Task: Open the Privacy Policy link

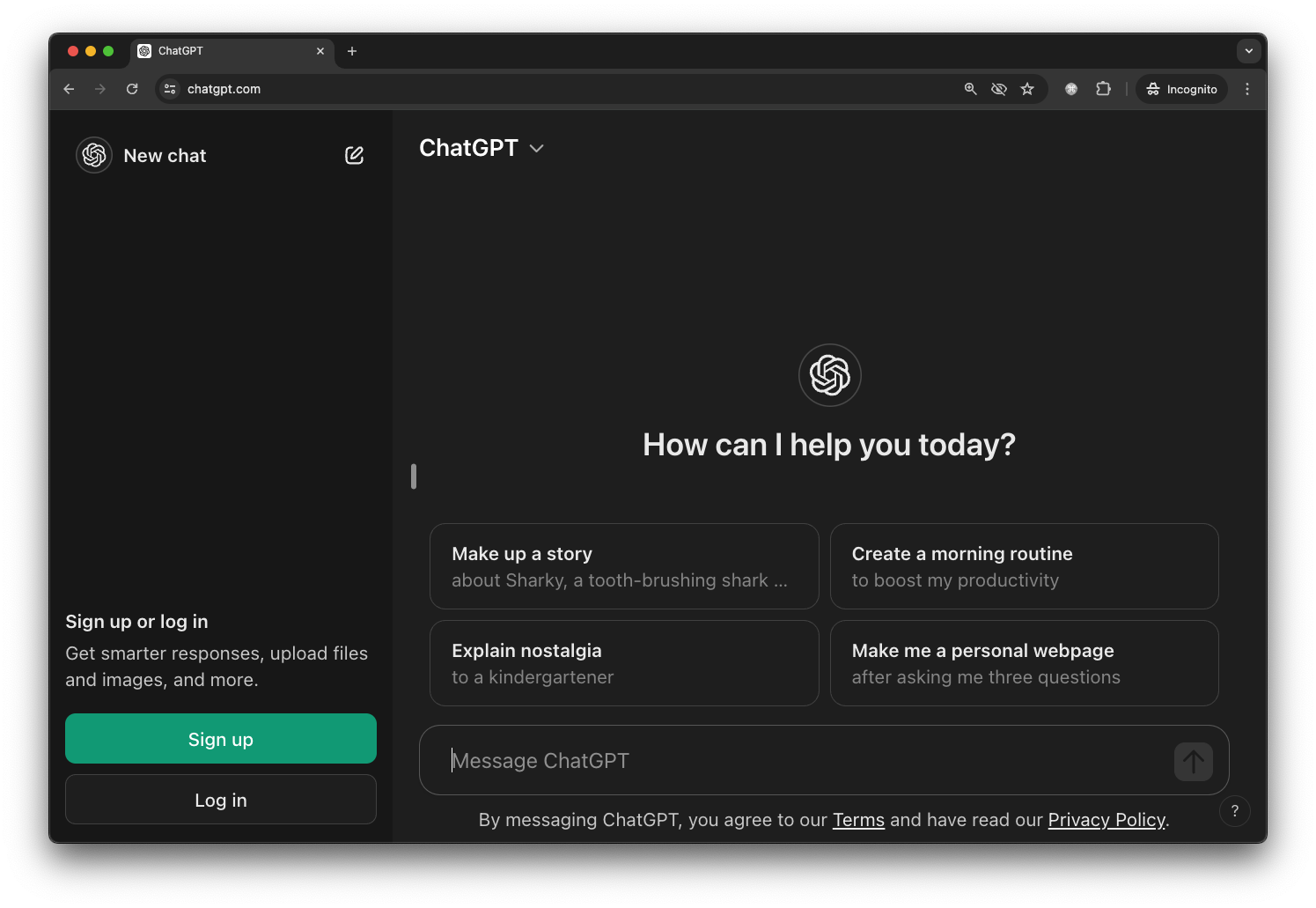Action: [x=1106, y=820]
